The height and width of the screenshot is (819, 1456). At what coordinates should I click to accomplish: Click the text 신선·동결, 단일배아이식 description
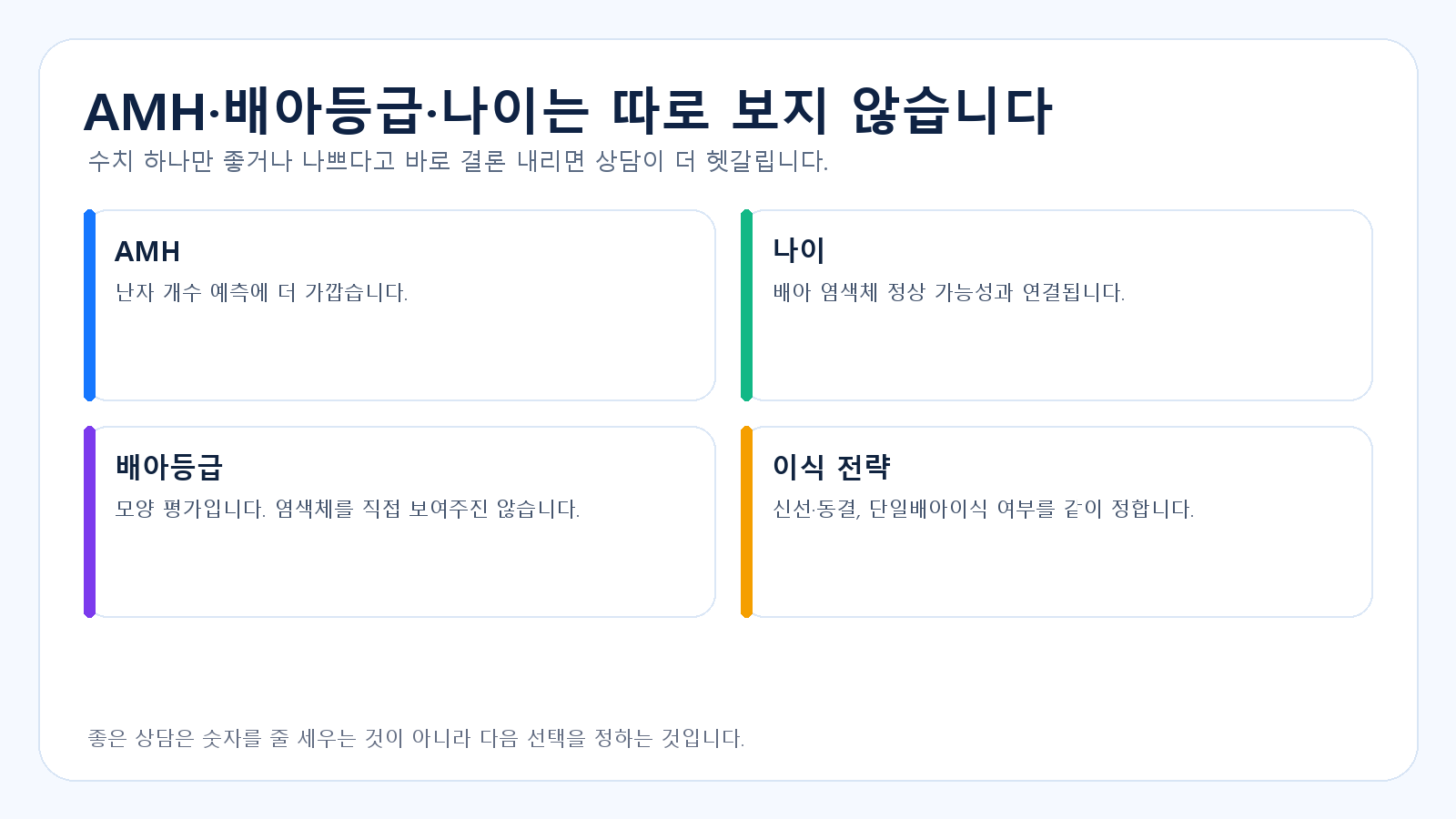[x=983, y=509]
